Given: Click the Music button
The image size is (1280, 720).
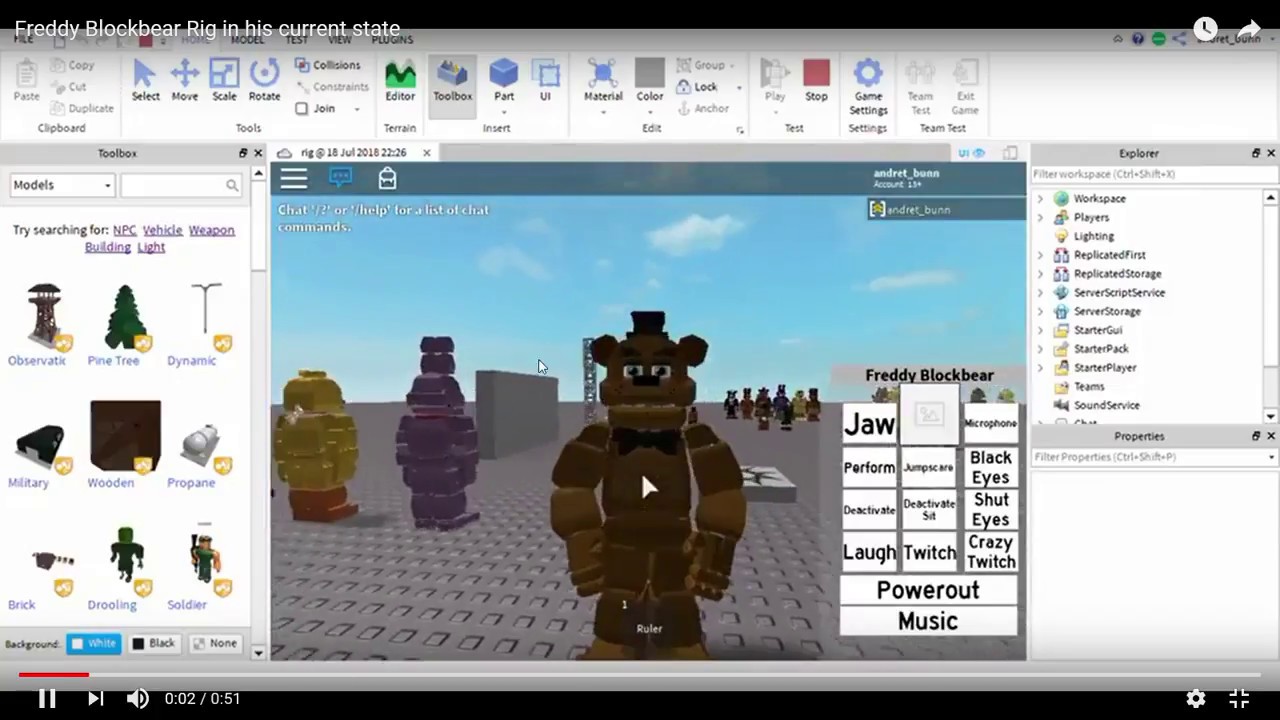Looking at the screenshot, I should 928,621.
